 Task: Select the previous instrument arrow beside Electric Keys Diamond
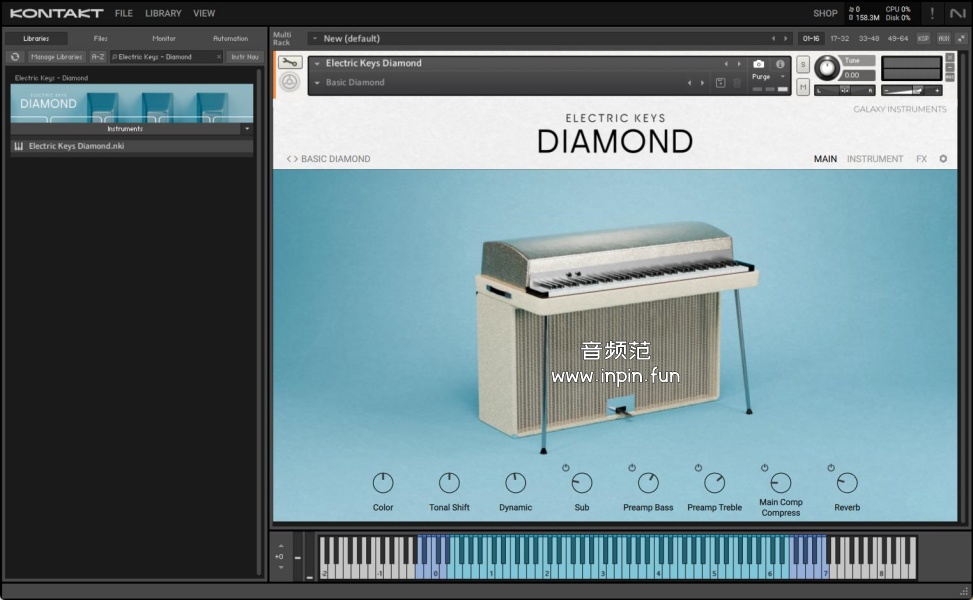tap(725, 64)
